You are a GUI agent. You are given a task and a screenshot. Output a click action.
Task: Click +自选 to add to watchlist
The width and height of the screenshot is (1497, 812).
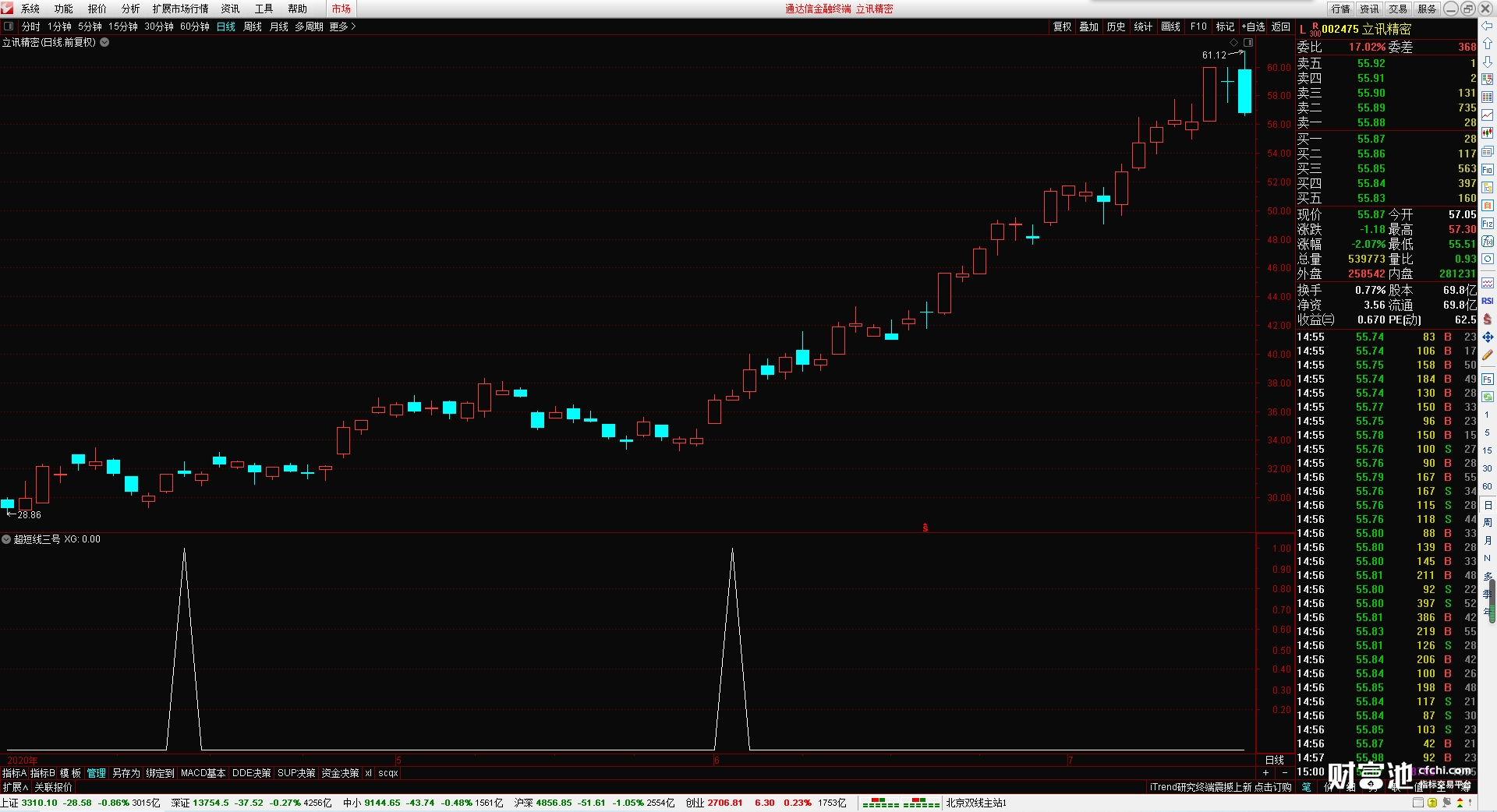pos(1253,26)
